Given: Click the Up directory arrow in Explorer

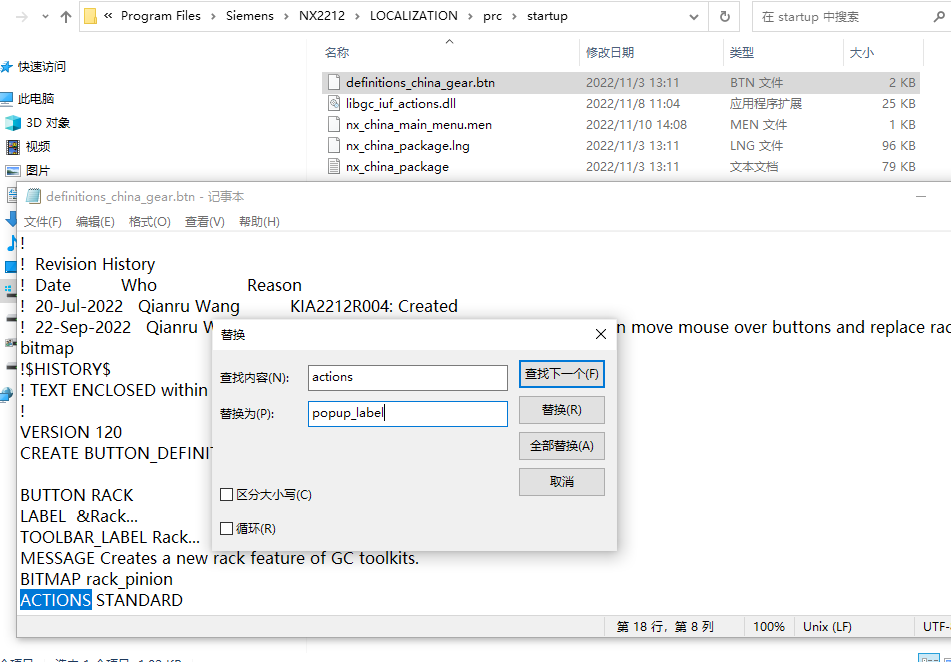Looking at the screenshot, I should pos(66,16).
